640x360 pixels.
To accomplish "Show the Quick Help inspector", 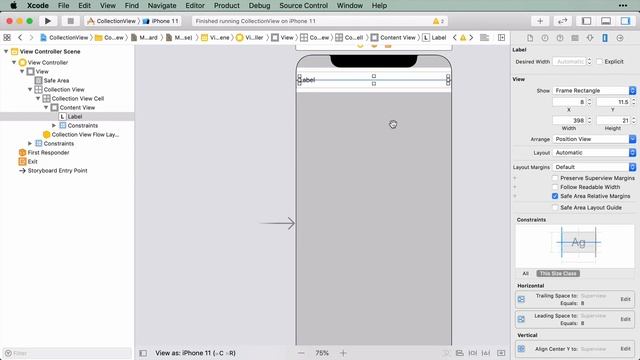I will (x=560, y=38).
